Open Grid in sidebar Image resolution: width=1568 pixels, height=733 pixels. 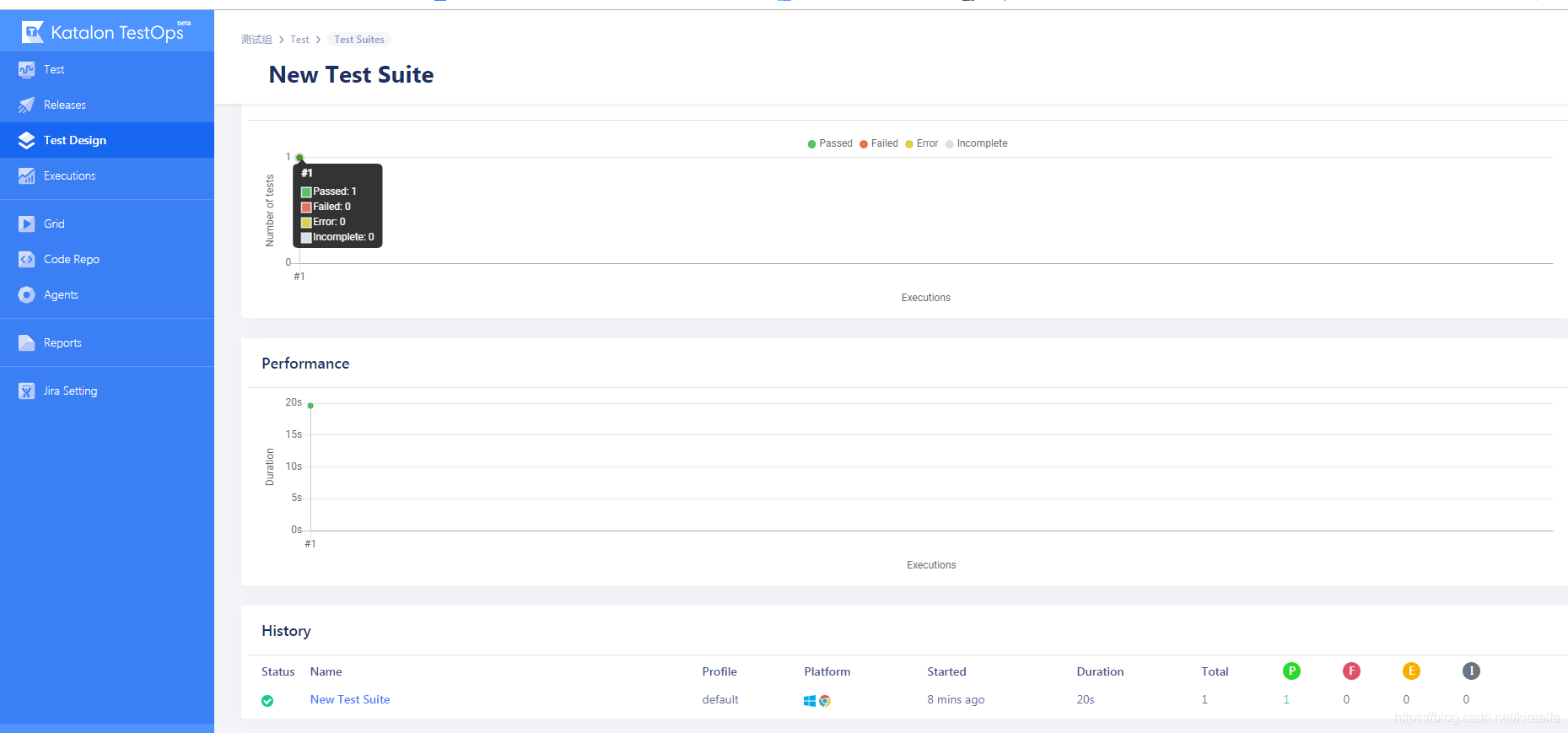coord(107,224)
